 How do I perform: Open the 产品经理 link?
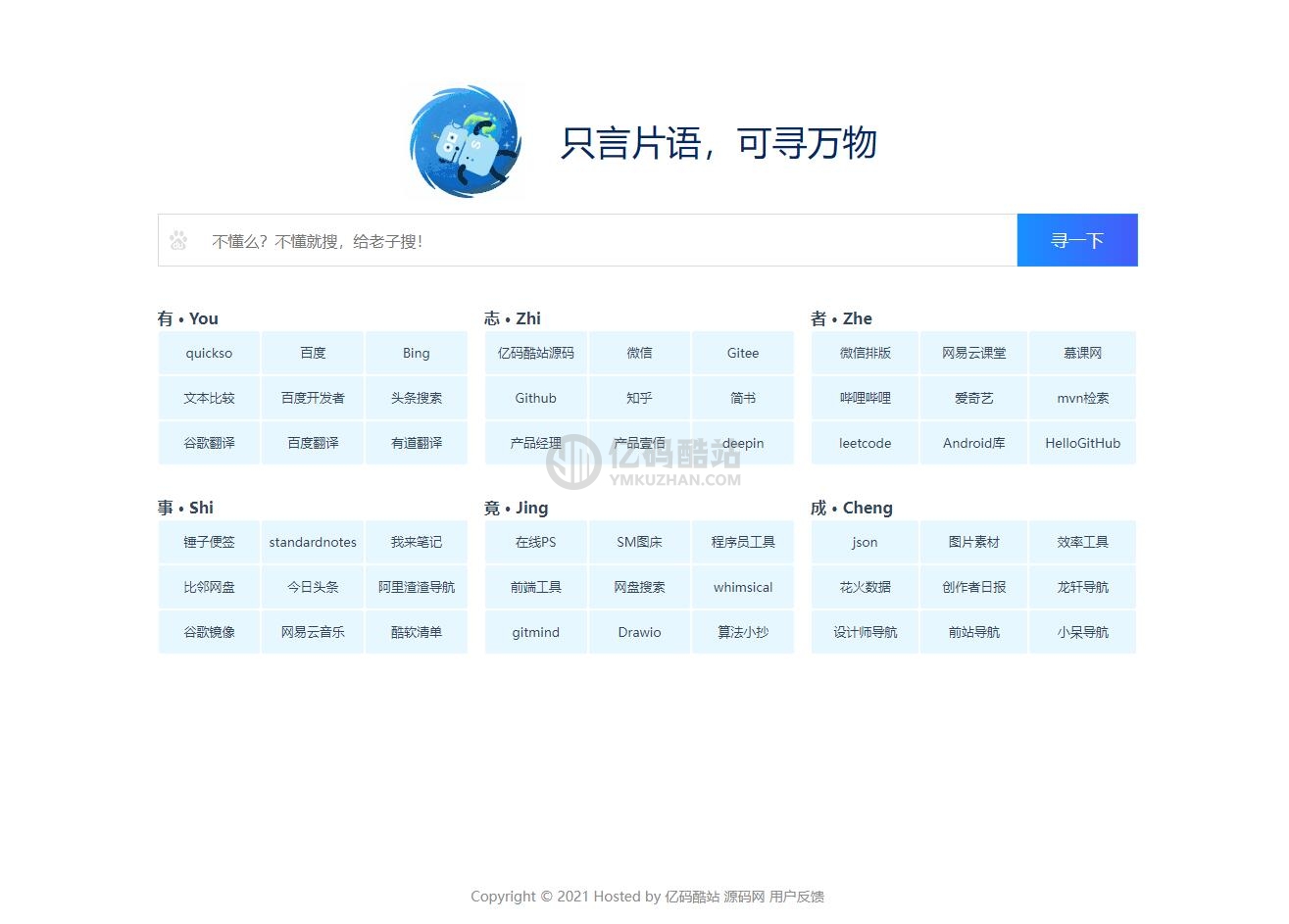[x=536, y=443]
